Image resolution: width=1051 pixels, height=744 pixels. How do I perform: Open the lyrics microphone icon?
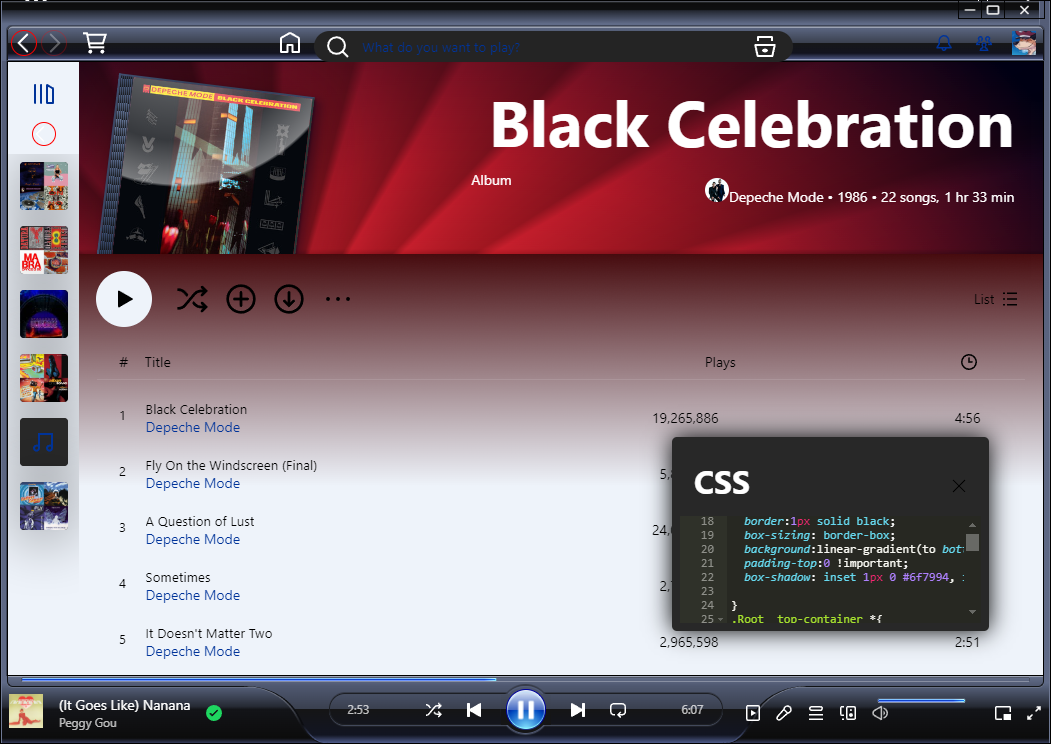(784, 713)
